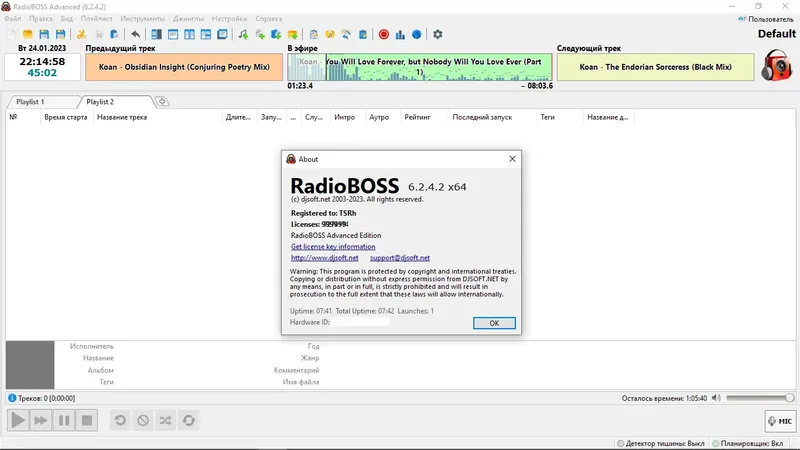Click the Add track music note icon
This screenshot has width=800, height=450.
tap(243, 34)
